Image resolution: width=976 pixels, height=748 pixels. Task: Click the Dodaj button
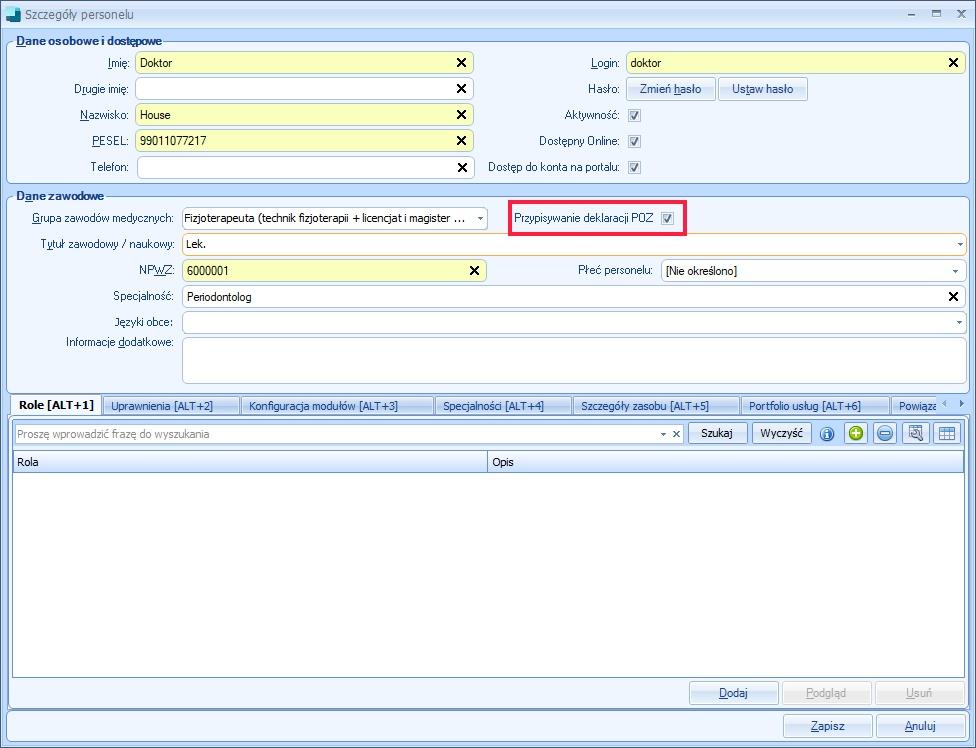click(733, 693)
